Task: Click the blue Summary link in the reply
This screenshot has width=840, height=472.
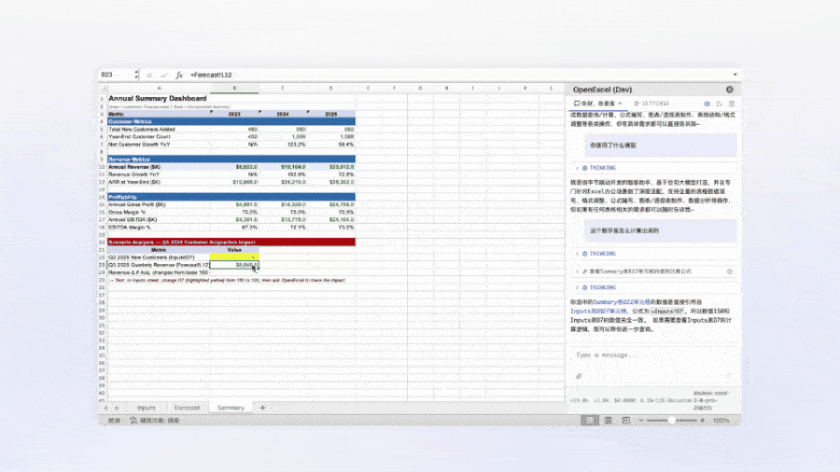Action: tap(605, 301)
